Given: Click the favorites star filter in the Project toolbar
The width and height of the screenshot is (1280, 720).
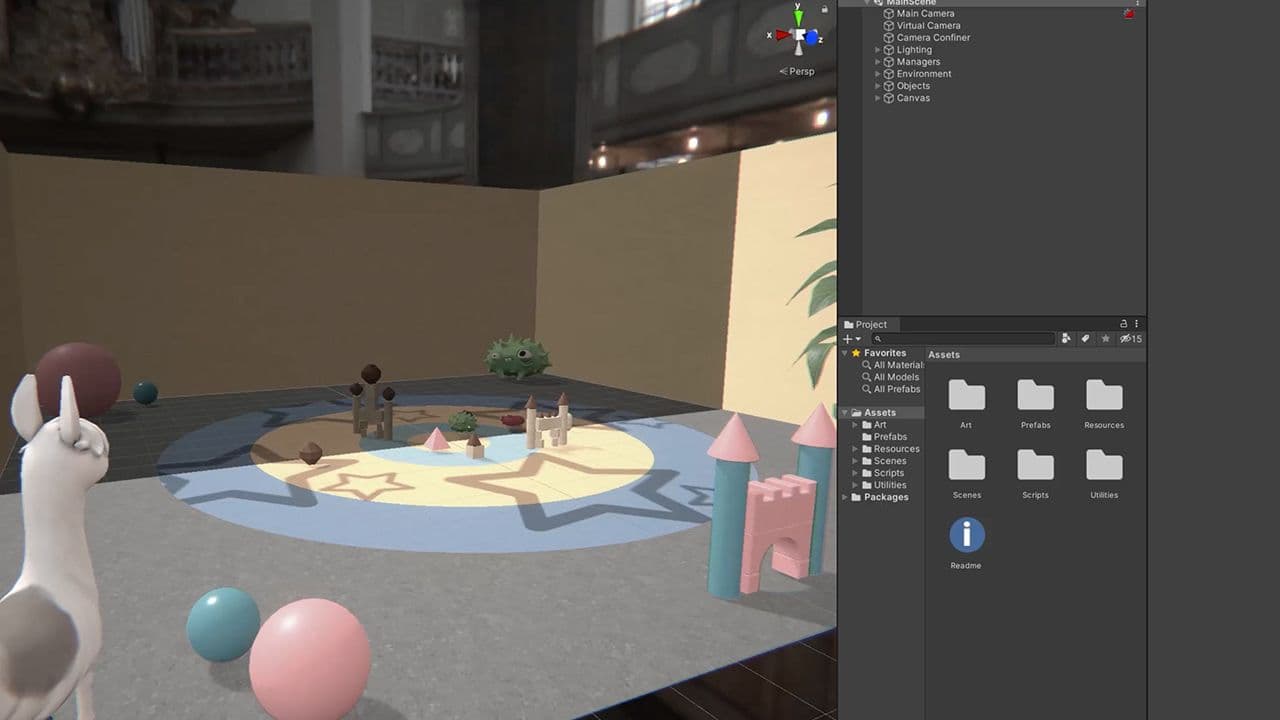Looking at the screenshot, I should [x=1106, y=338].
